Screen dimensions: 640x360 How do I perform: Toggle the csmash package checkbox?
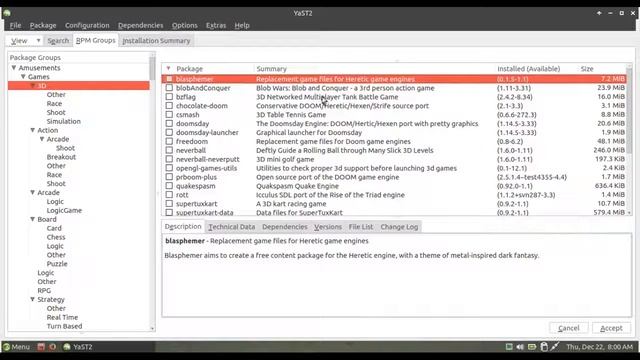[169, 115]
